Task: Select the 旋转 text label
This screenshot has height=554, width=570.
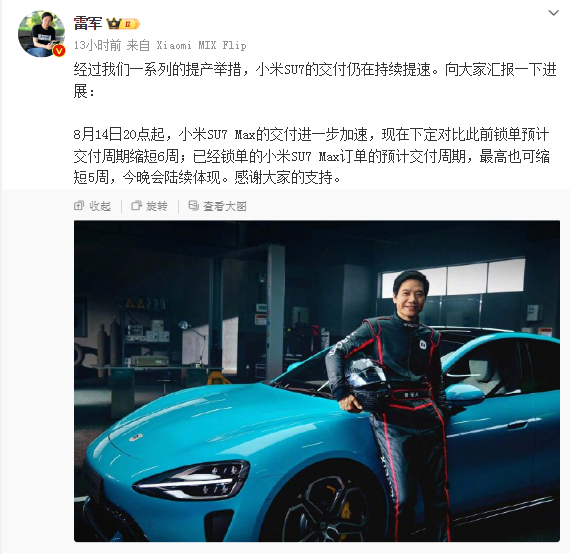Action: coord(157,206)
